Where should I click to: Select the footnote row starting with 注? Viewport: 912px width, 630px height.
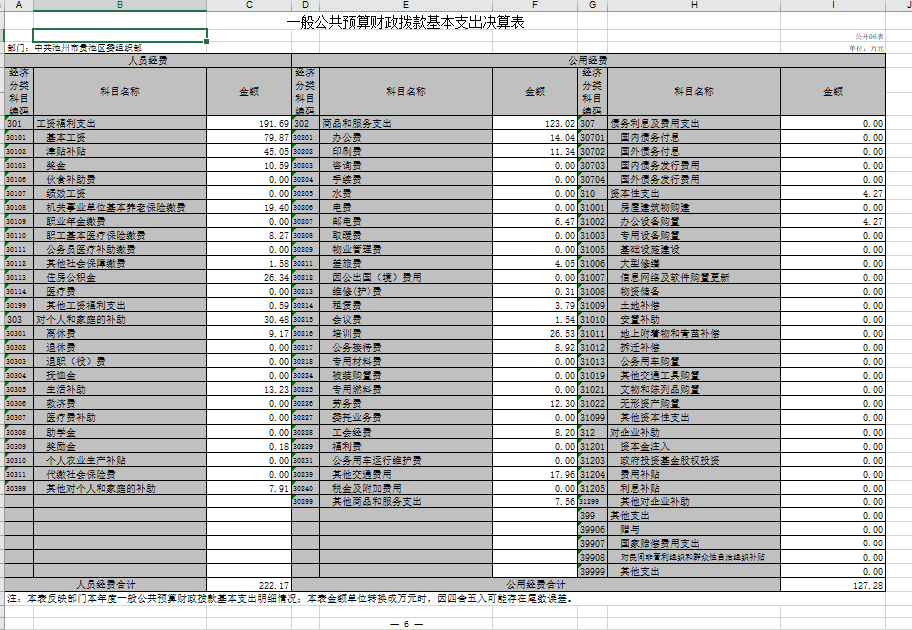[x=445, y=598]
